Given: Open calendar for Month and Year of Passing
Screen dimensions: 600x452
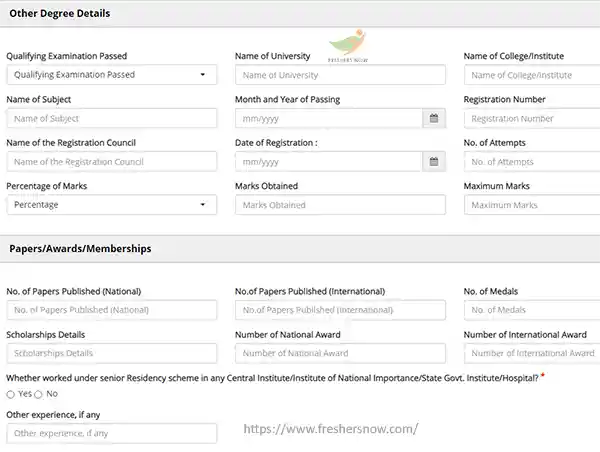Looking at the screenshot, I should pyautogui.click(x=434, y=118).
